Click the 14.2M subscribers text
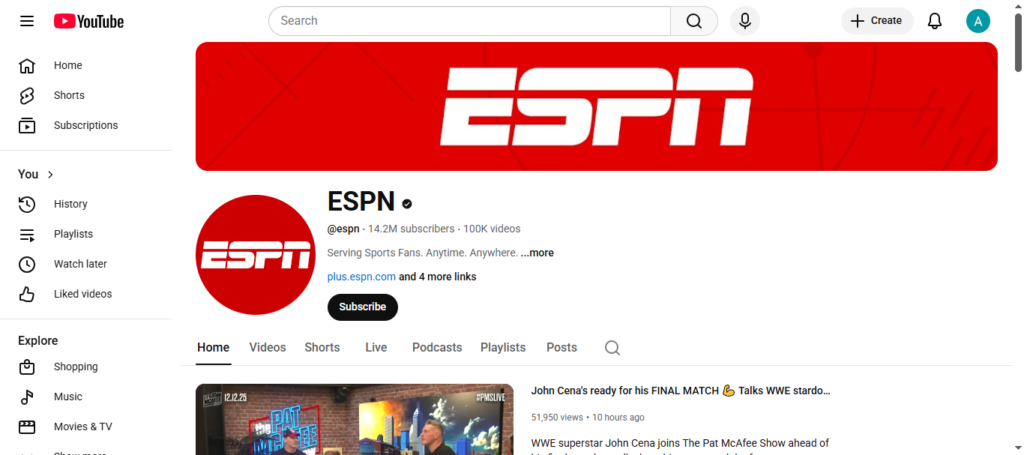The width and height of the screenshot is (1024, 455). 411,229
